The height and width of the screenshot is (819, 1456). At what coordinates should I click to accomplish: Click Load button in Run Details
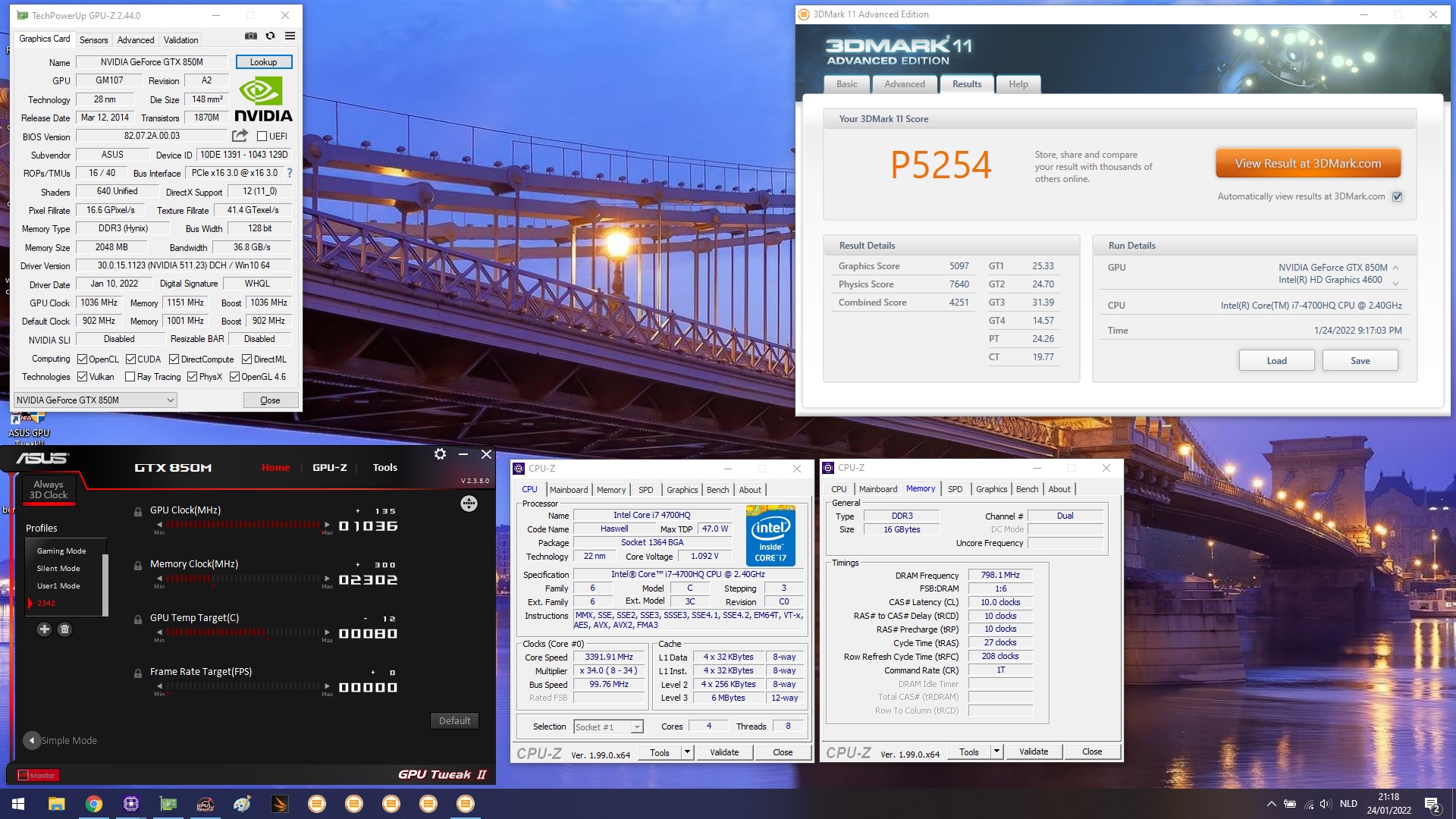1276,360
